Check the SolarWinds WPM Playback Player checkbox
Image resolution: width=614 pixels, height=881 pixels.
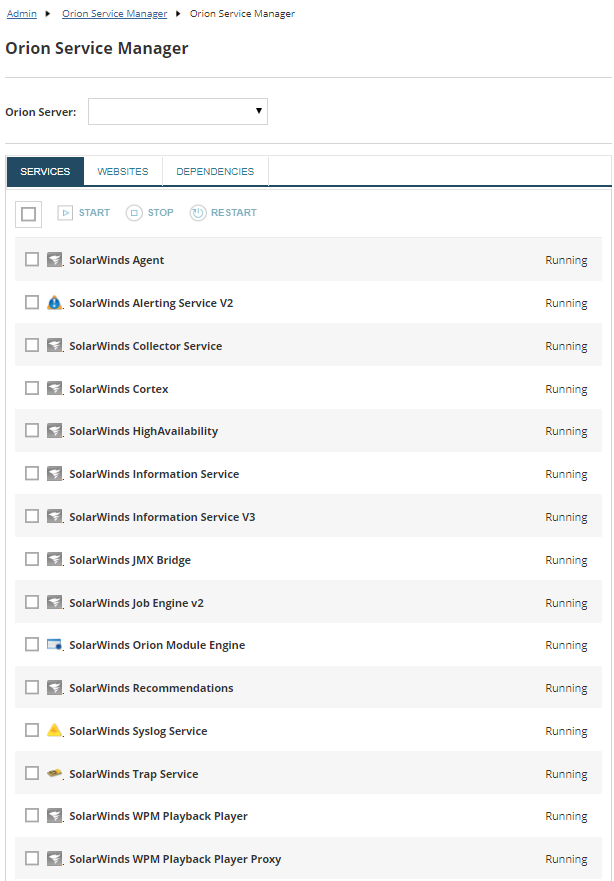coord(31,816)
